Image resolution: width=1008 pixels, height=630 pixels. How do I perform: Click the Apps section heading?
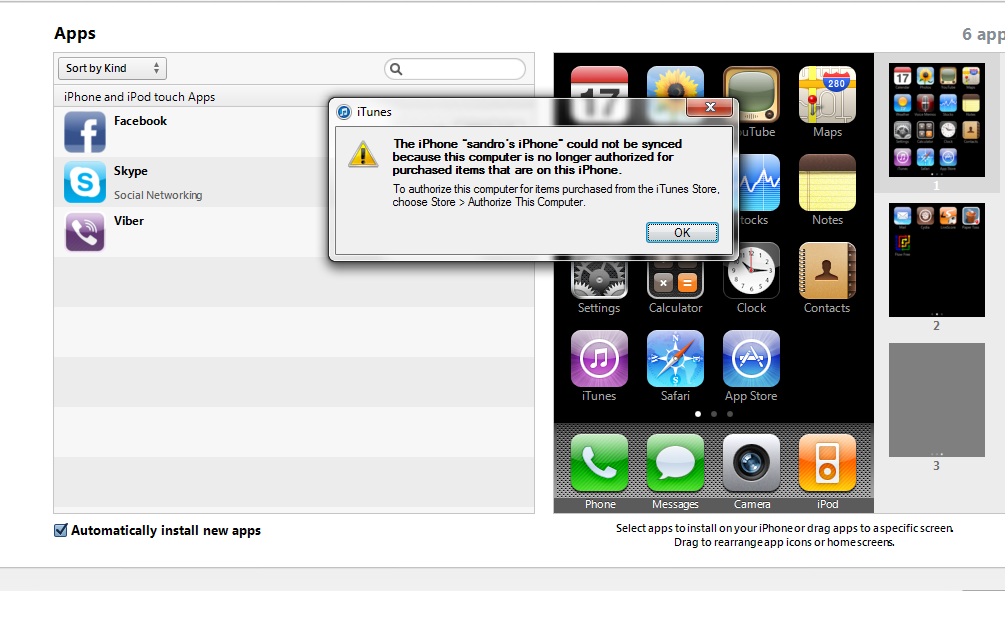[75, 33]
